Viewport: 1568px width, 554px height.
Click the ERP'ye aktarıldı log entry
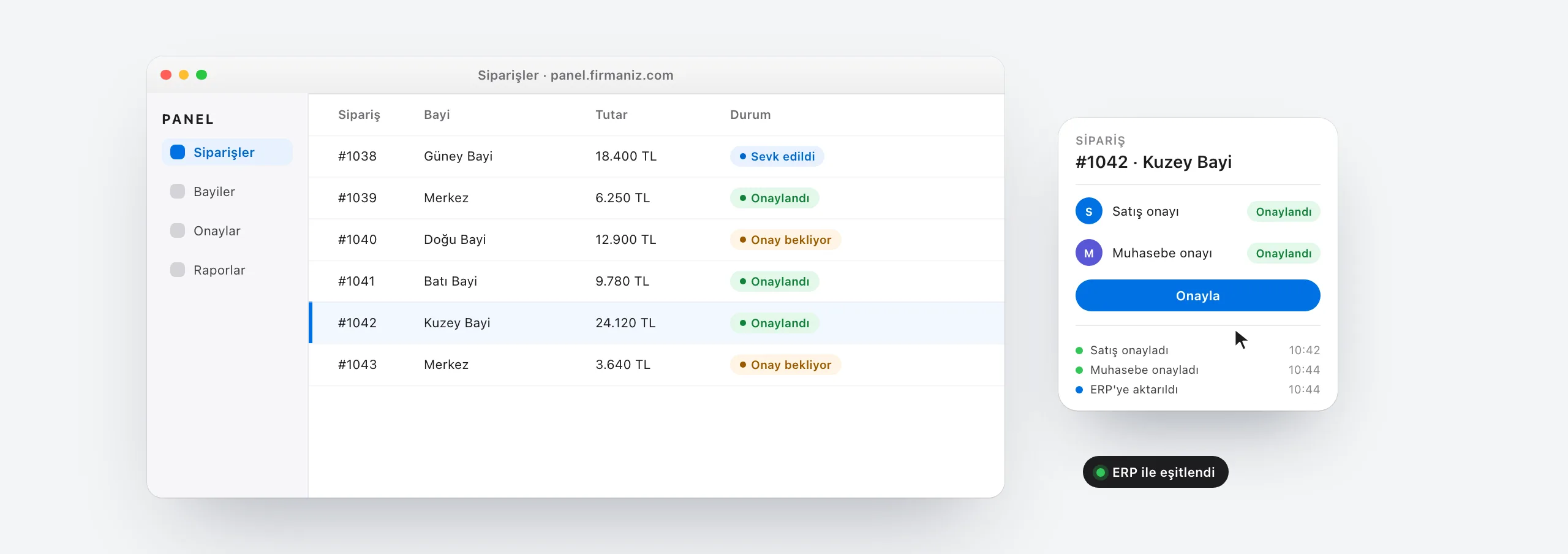click(1198, 389)
